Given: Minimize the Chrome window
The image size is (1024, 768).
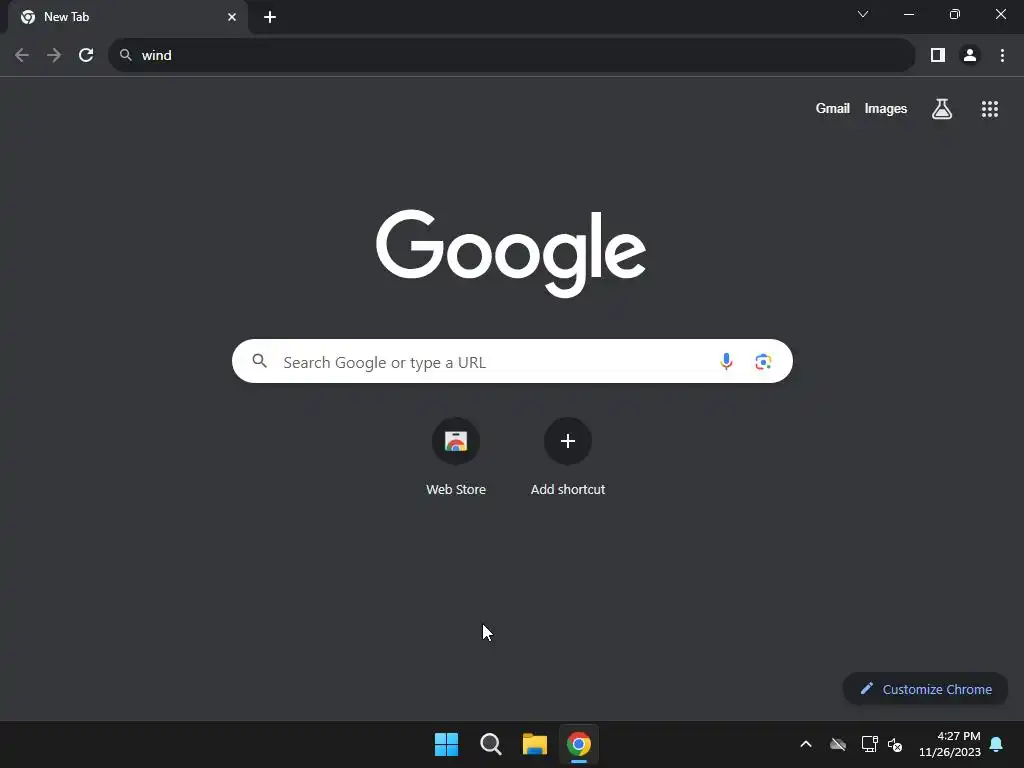Looking at the screenshot, I should click(x=908, y=14).
